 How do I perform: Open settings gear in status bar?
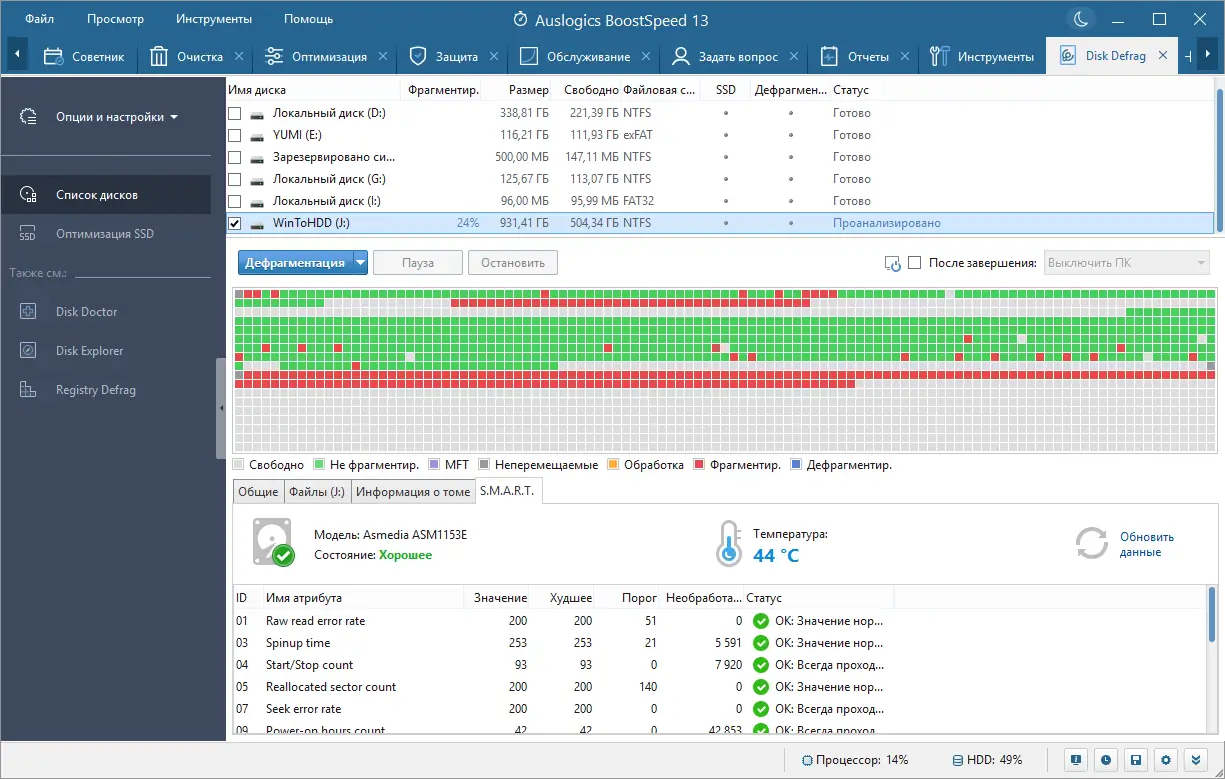(x=1167, y=760)
